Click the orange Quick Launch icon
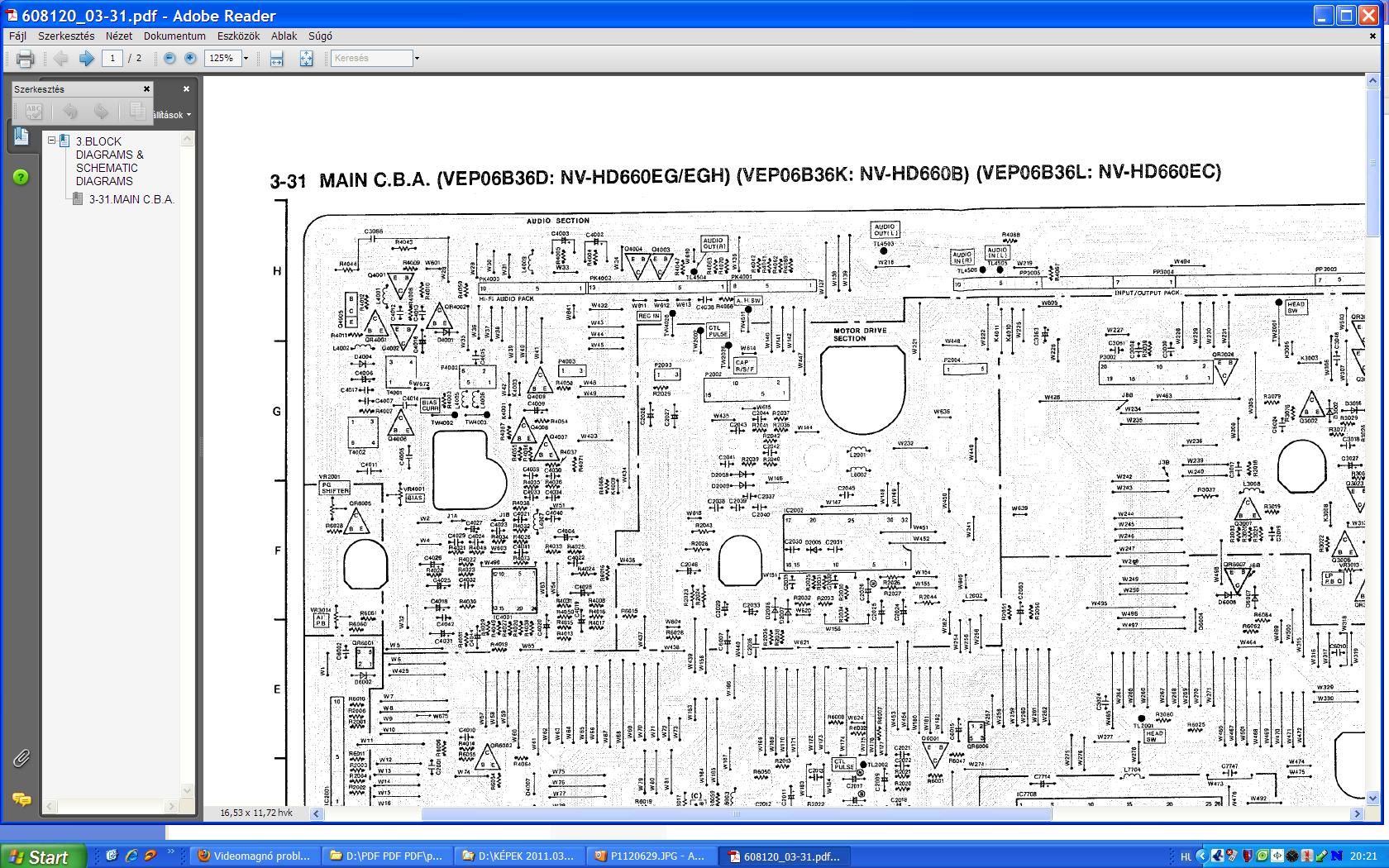The height and width of the screenshot is (868, 1389). pos(150,856)
